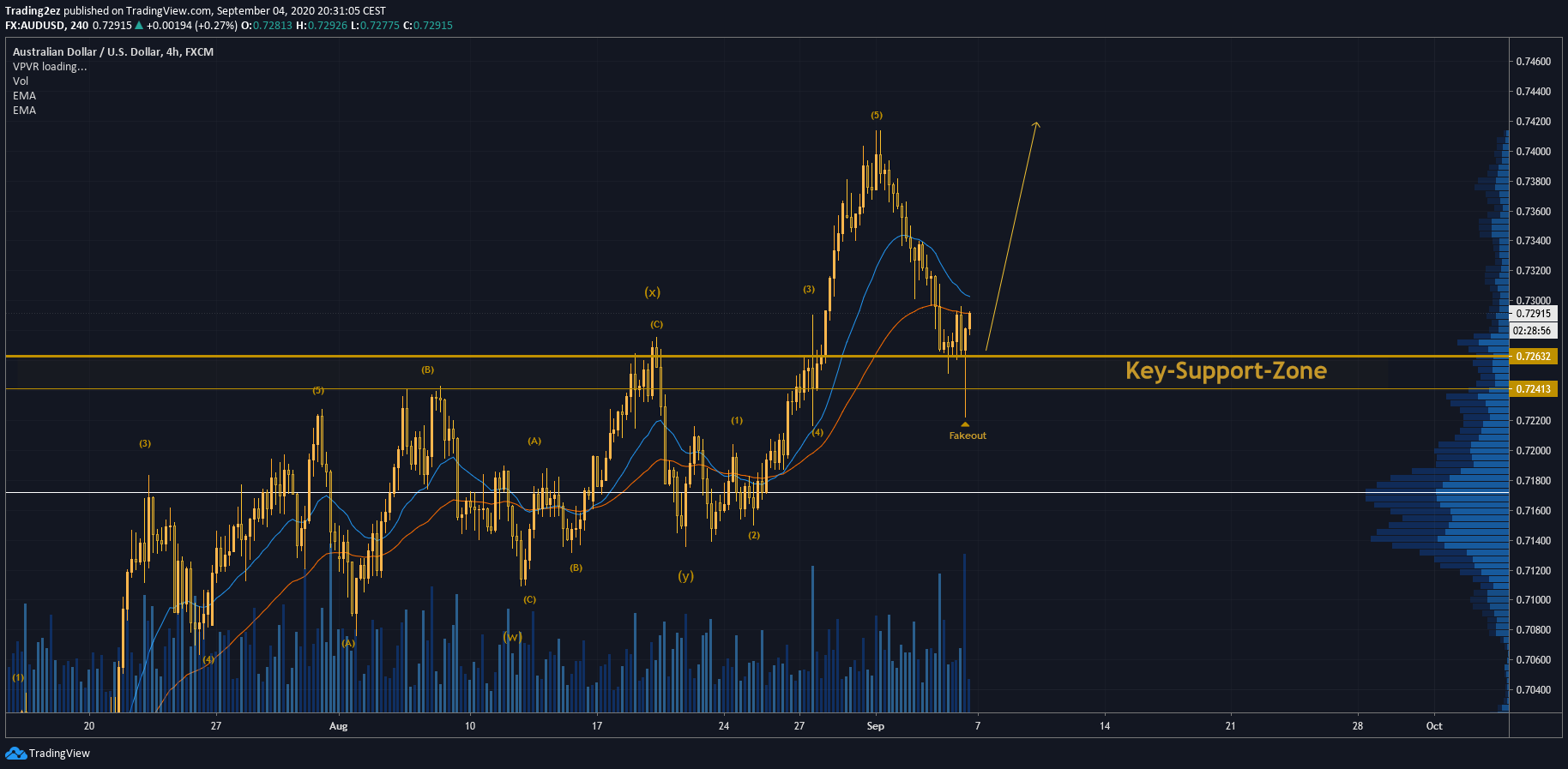The height and width of the screenshot is (769, 1568).
Task: Click the Key-Support-Zone annotation text
Action: [1226, 370]
